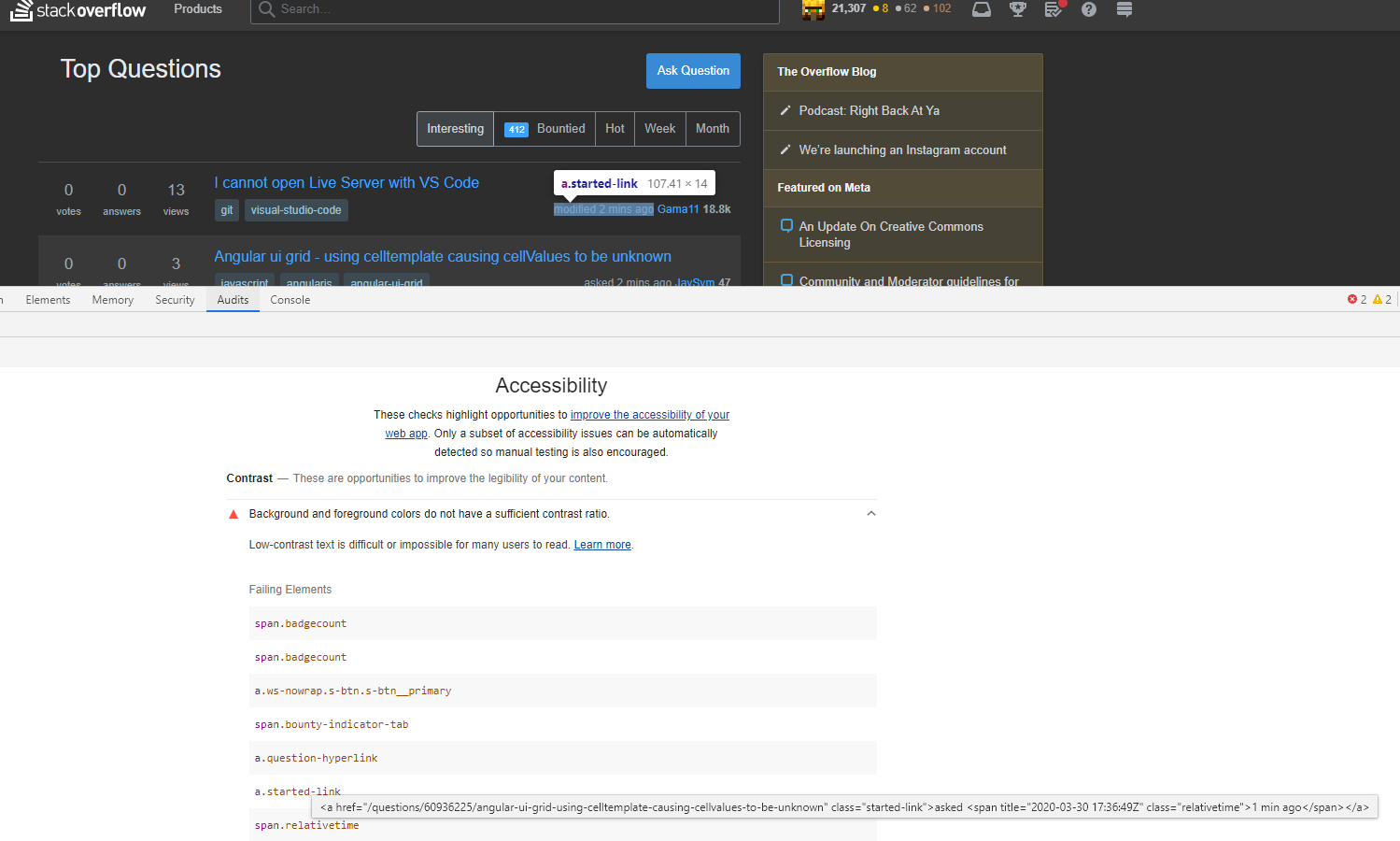Click the visual-studio-code tag
1400x841 pixels.
click(296, 210)
